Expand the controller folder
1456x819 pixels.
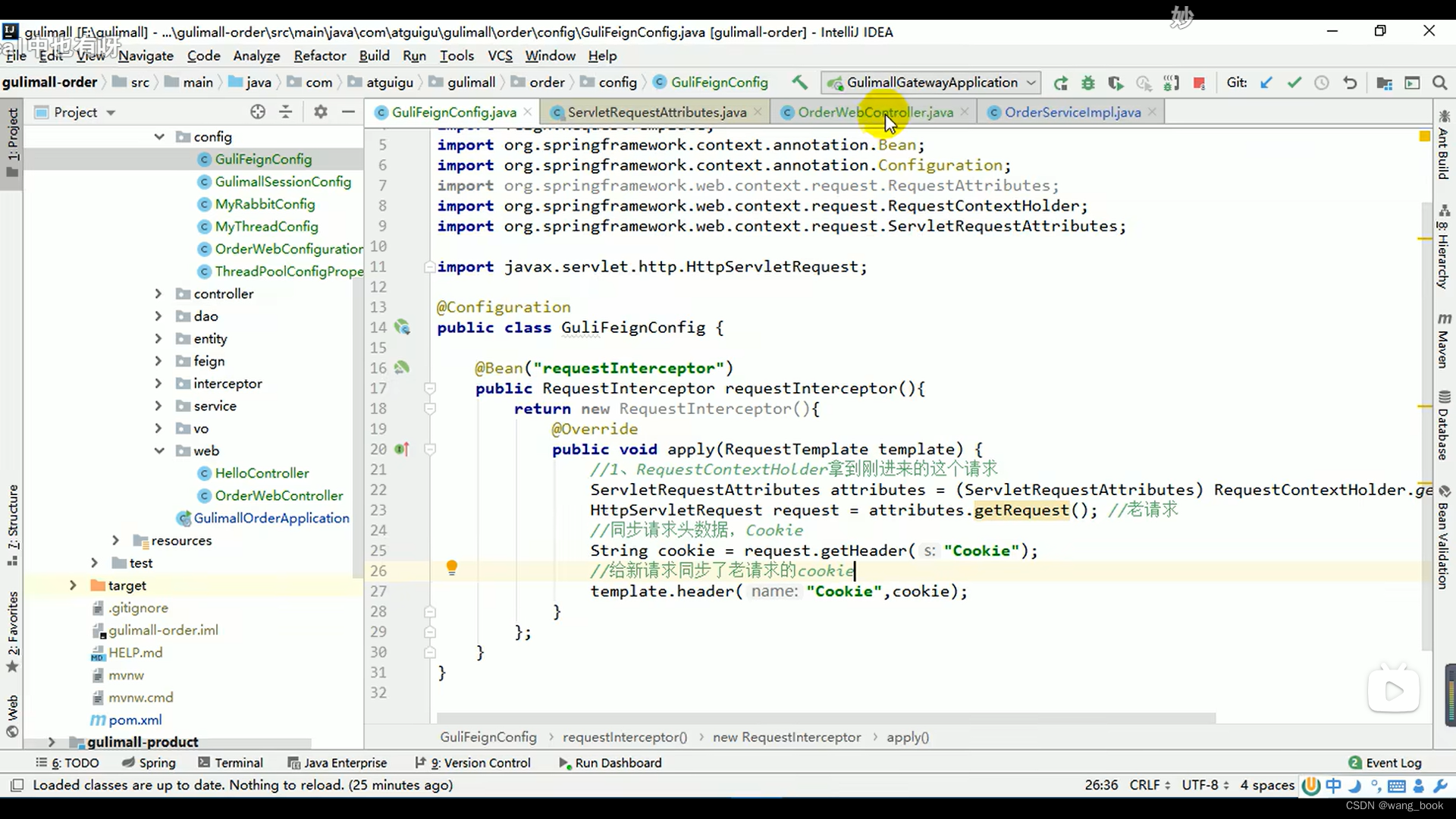click(x=158, y=293)
